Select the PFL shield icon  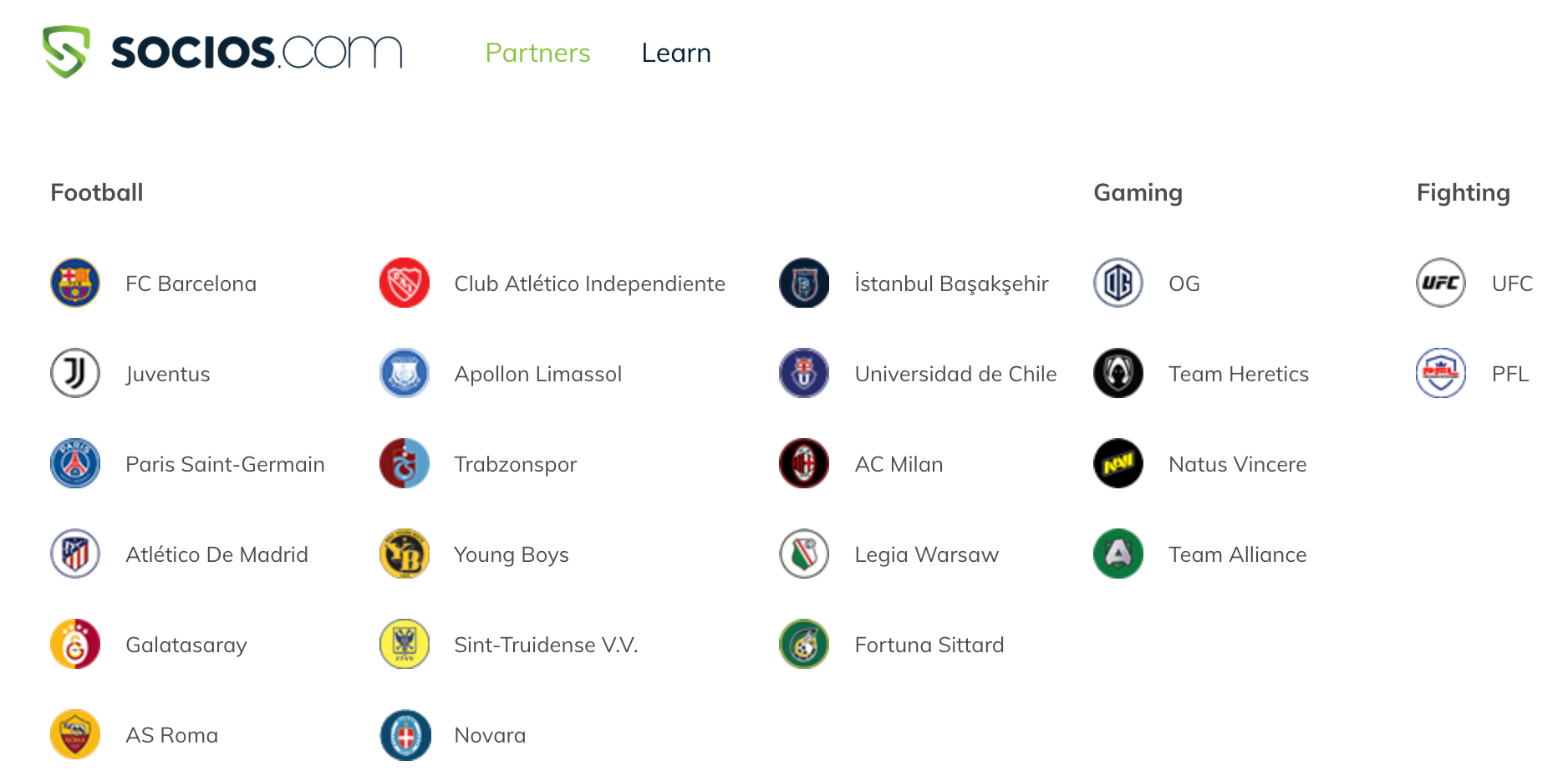point(1441,373)
